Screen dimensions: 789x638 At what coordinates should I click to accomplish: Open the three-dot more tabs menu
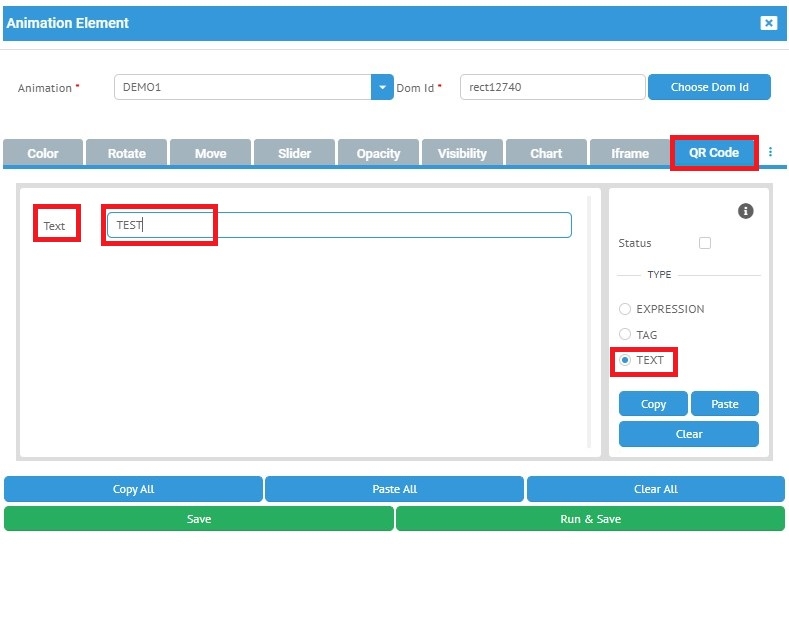point(770,152)
